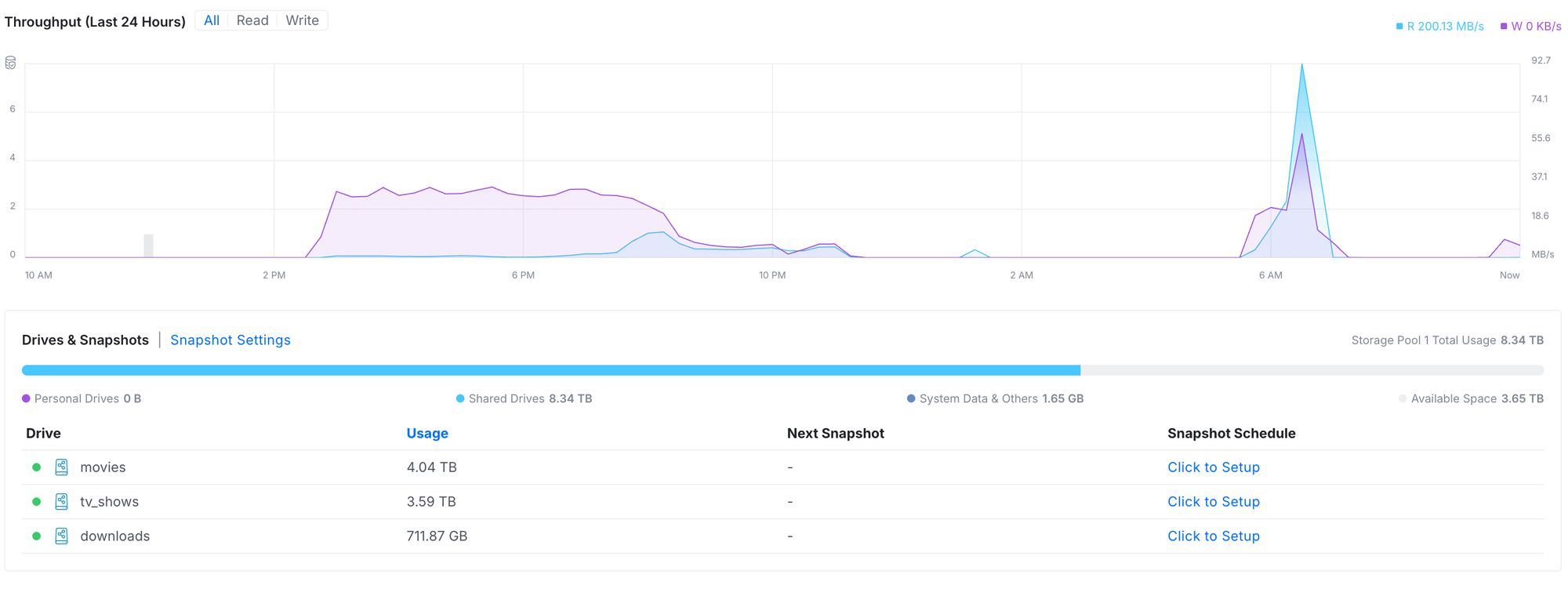Toggle the write throughput legend W 0 KB/s
Image resolution: width=1568 pixels, height=607 pixels.
1530,27
